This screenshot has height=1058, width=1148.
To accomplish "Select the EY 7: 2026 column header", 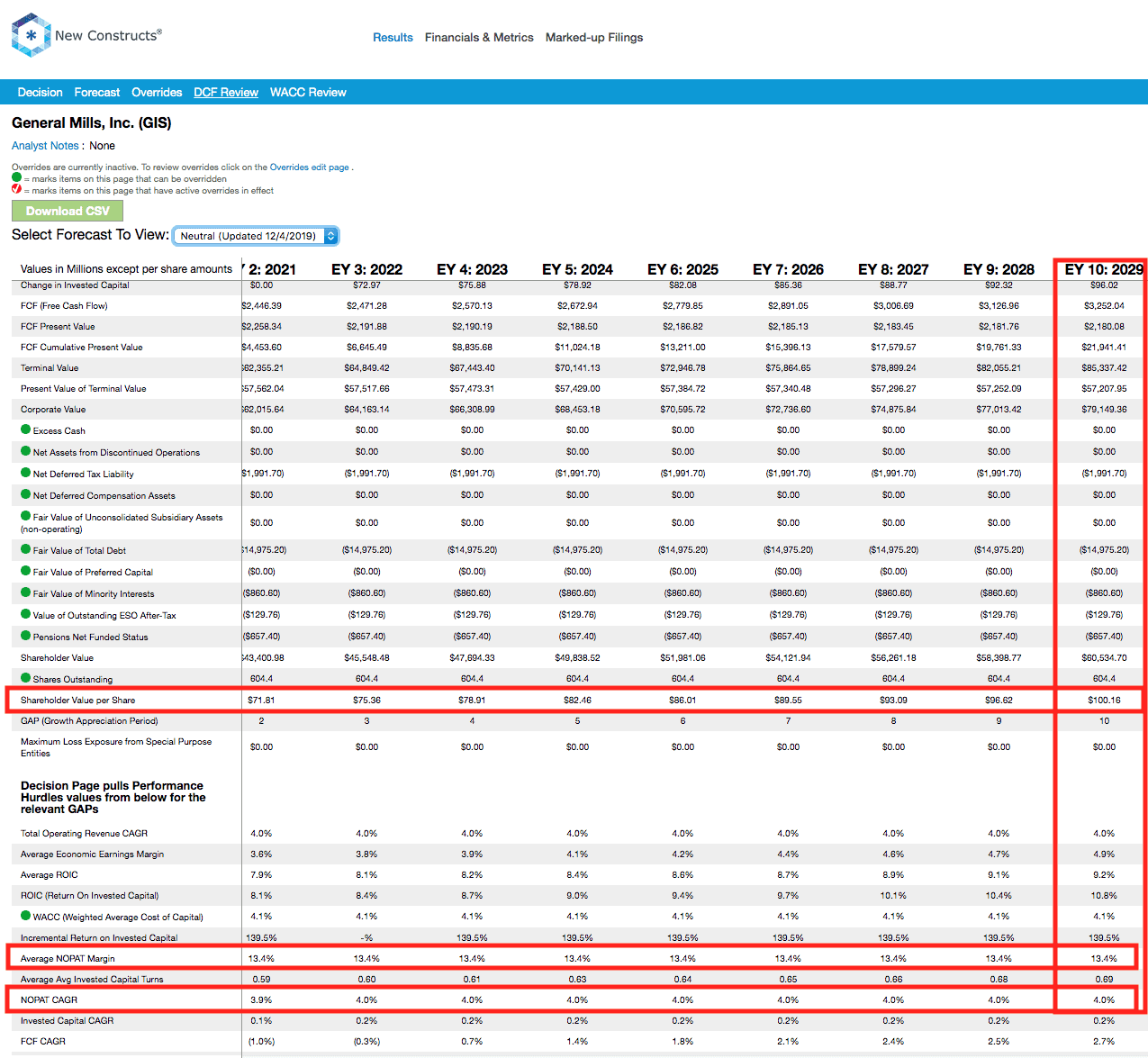I will [788, 269].
